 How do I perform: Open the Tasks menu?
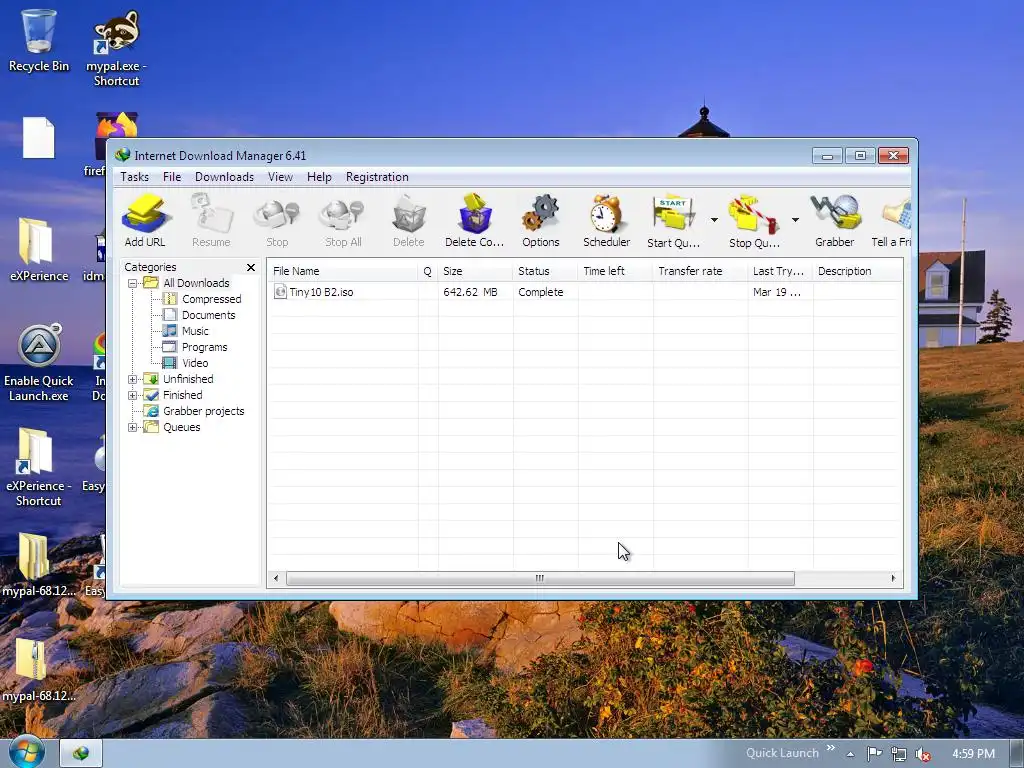pos(135,177)
